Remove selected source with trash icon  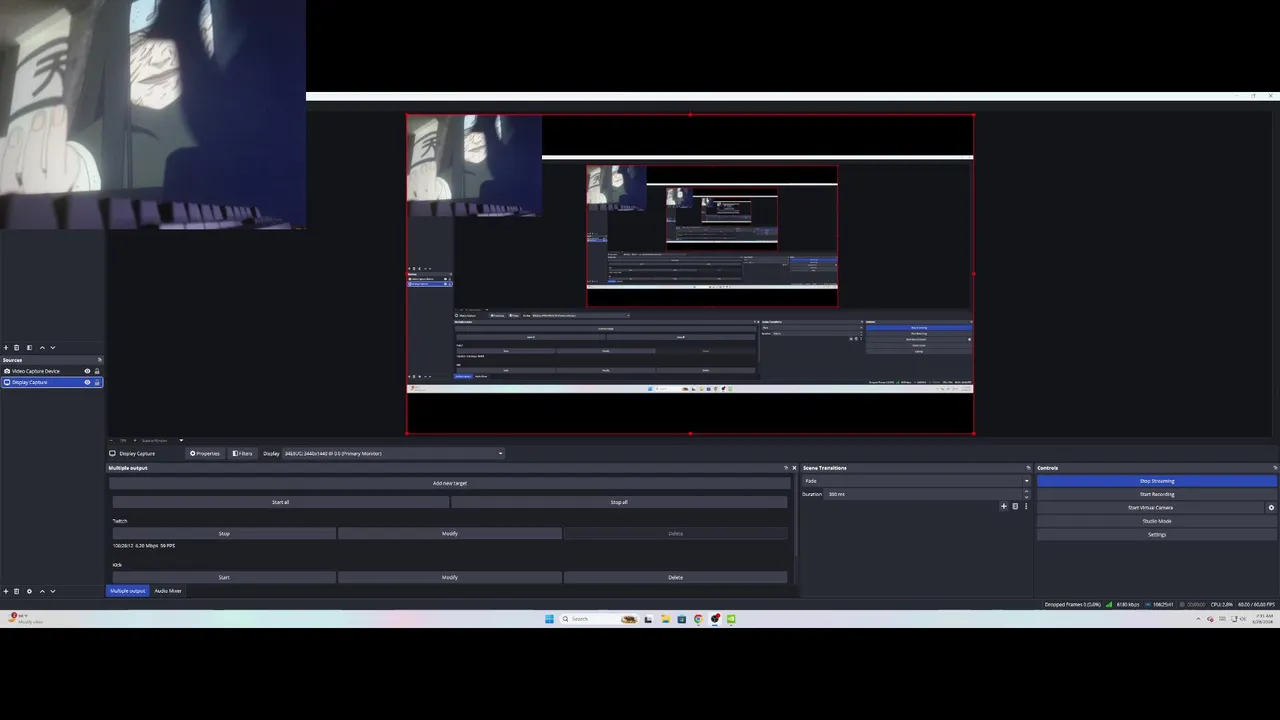click(16, 591)
